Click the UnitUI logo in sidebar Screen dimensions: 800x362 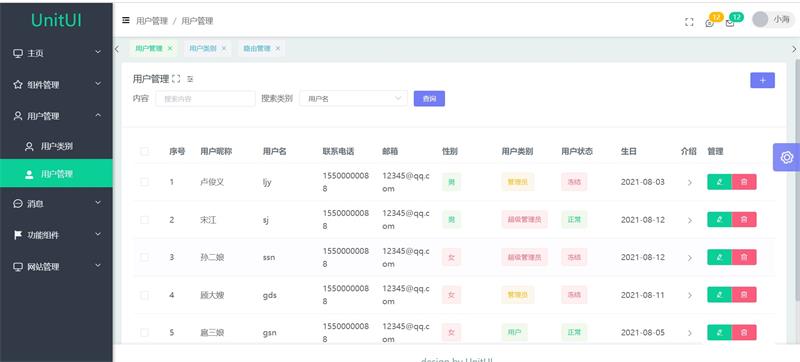pyautogui.click(x=56, y=19)
